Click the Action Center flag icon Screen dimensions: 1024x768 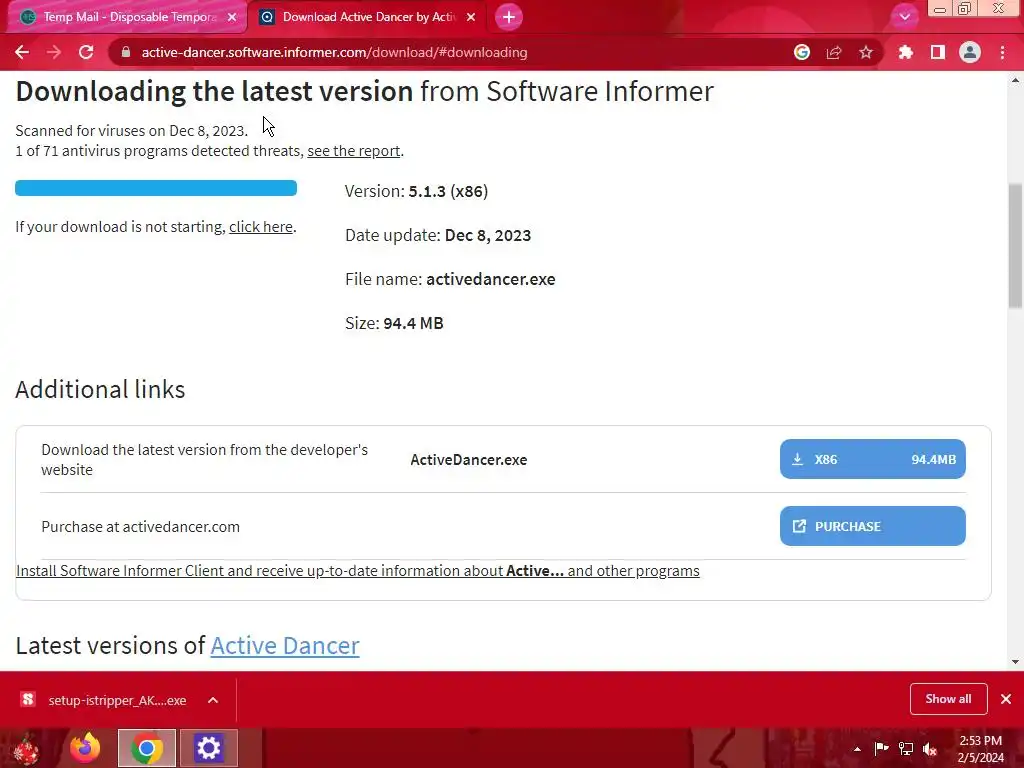881,748
